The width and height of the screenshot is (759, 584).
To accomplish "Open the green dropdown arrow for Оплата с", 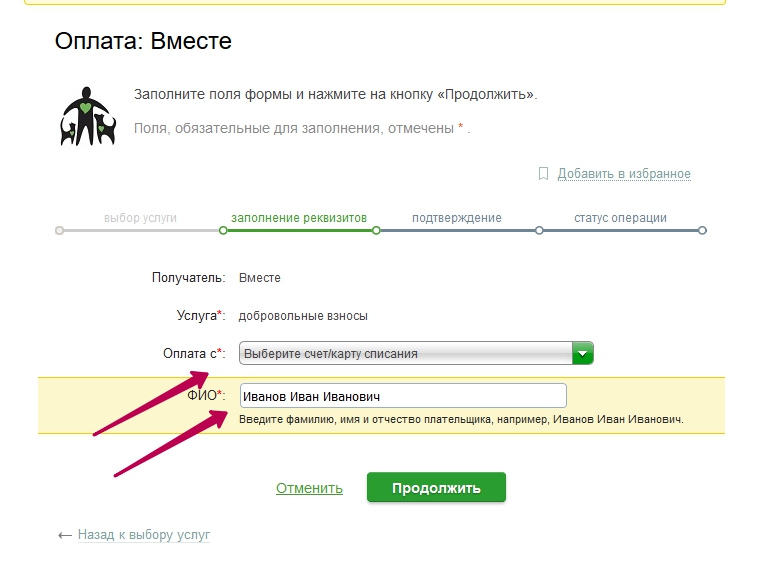I will click(583, 353).
